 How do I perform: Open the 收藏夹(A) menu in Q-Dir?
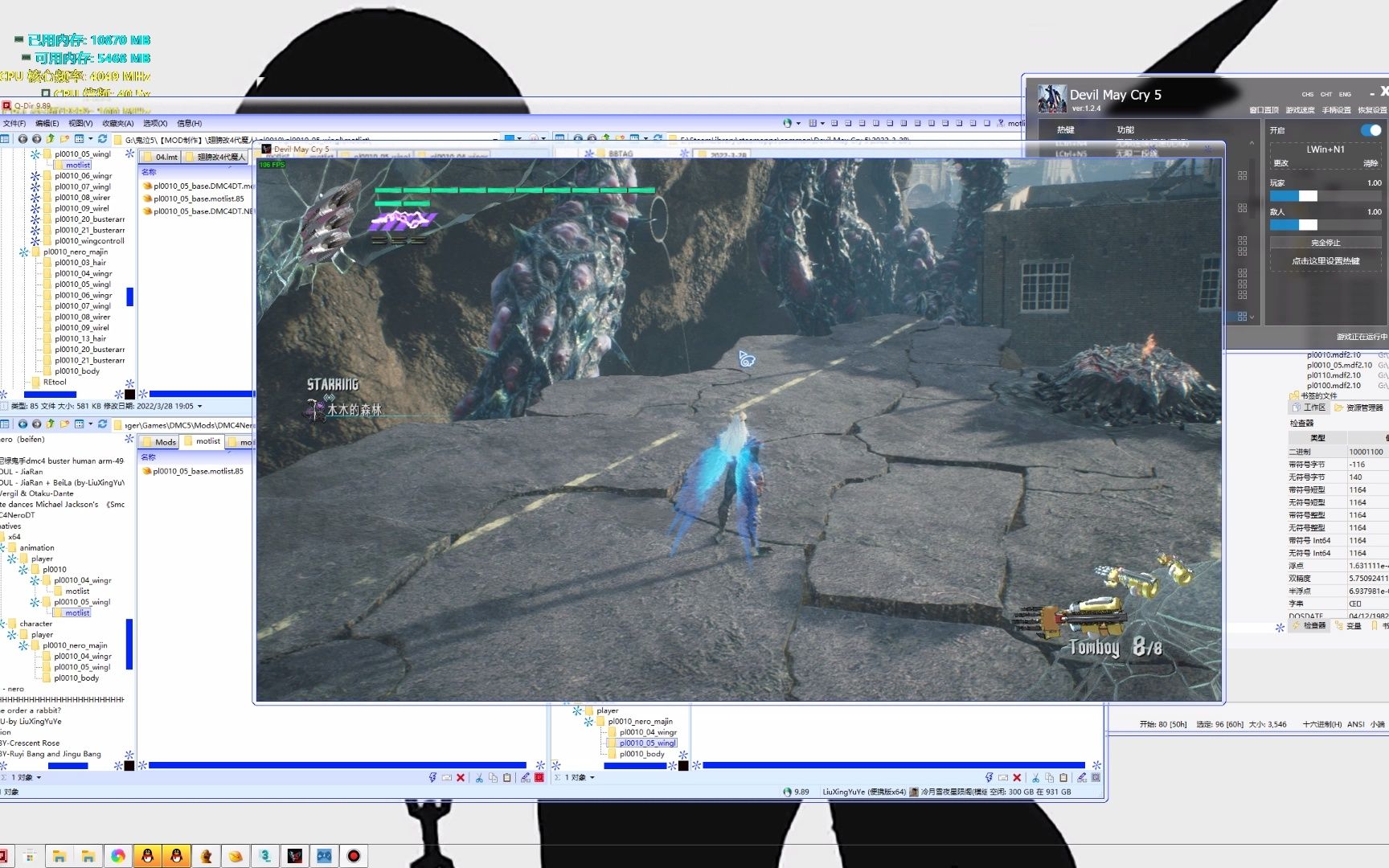[x=118, y=123]
